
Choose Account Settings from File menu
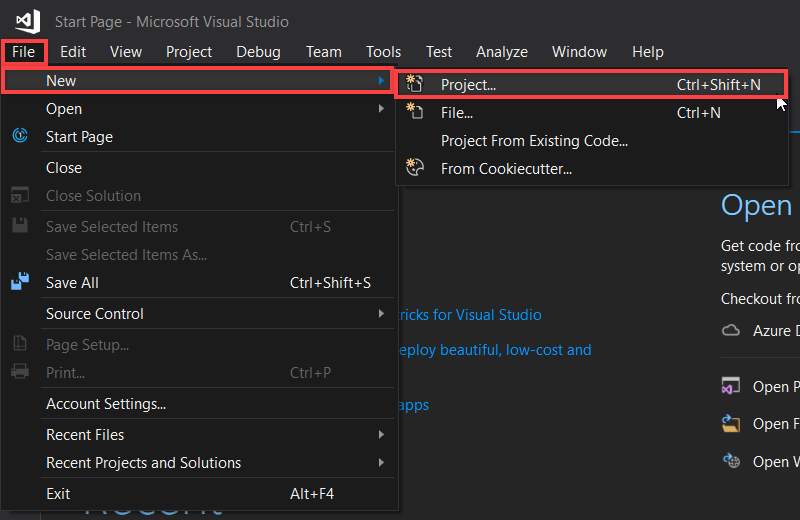pos(106,404)
